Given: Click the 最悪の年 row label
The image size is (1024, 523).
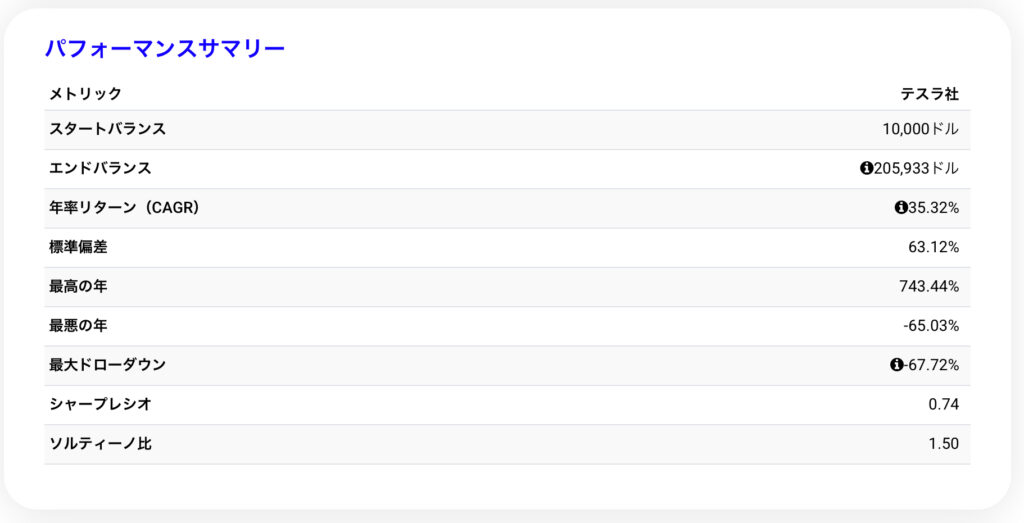Looking at the screenshot, I should (x=78, y=325).
